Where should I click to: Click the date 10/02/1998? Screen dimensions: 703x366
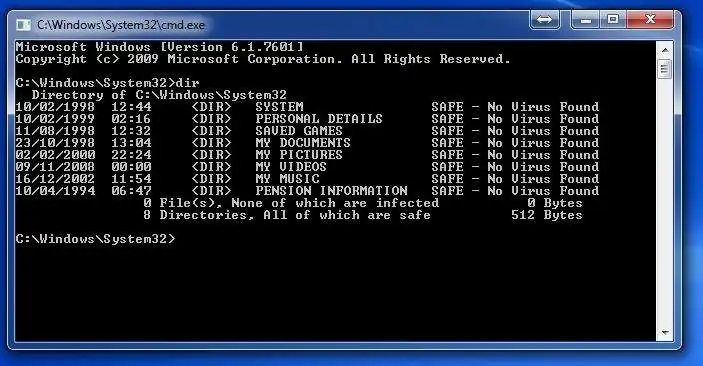click(x=56, y=107)
